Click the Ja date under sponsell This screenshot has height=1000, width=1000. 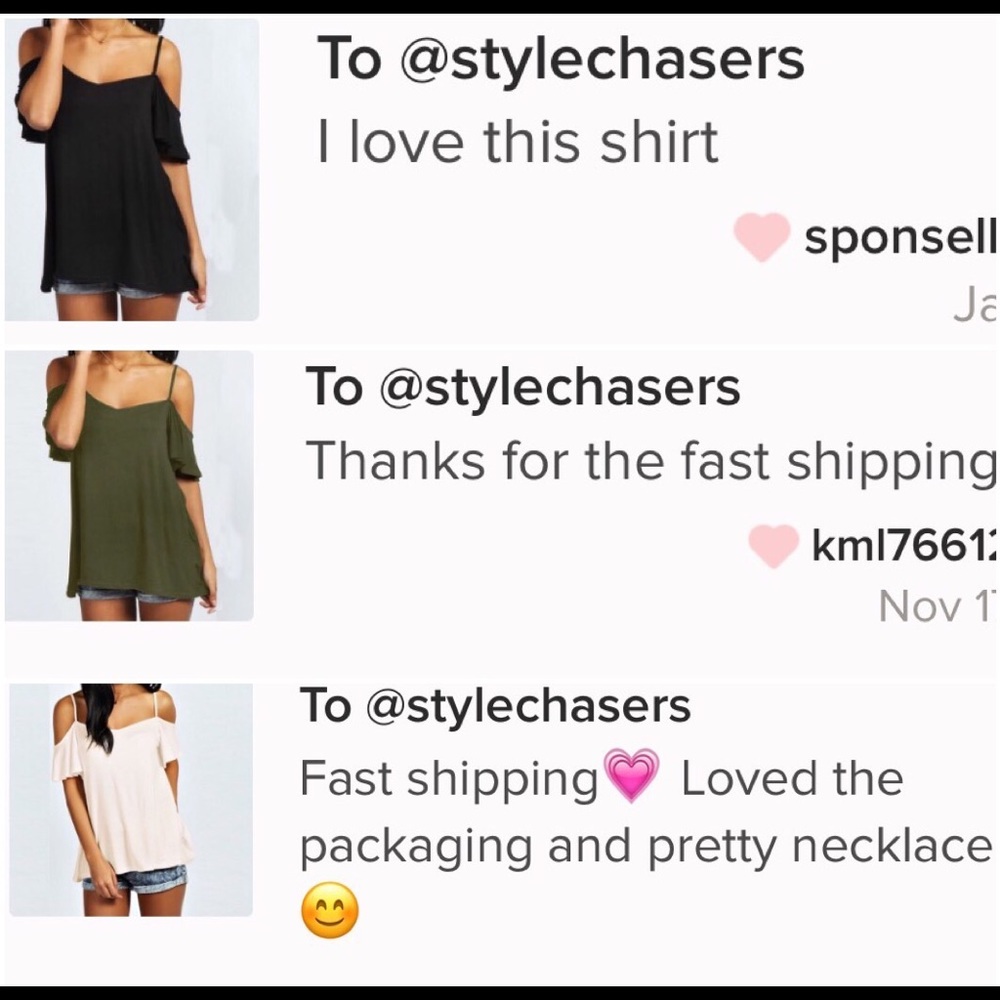pyautogui.click(x=975, y=307)
